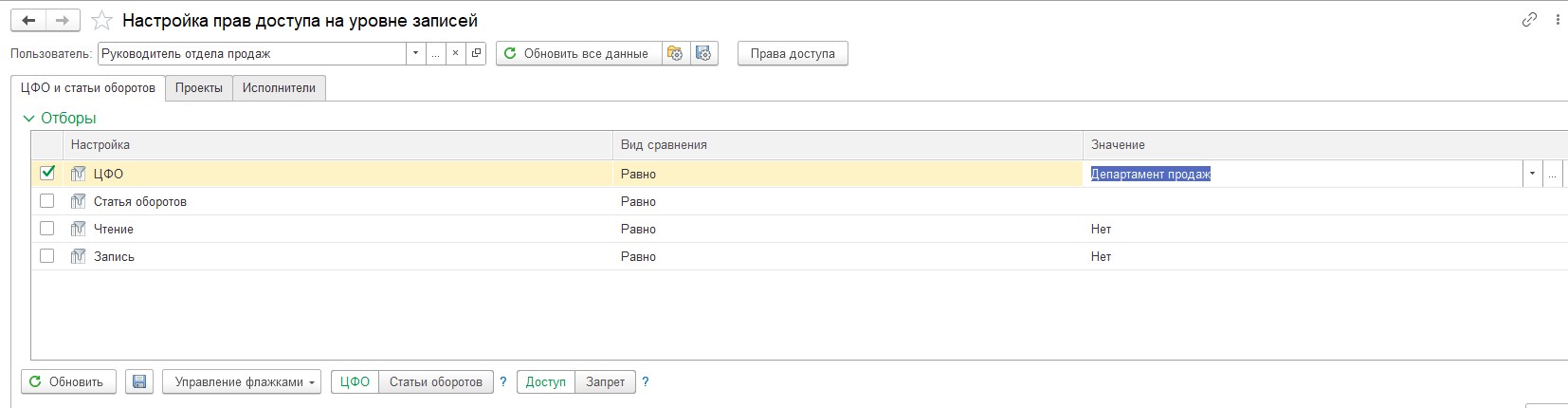The height and width of the screenshot is (408, 1568).
Task: Switch to the Проекты tab
Action: [x=199, y=87]
